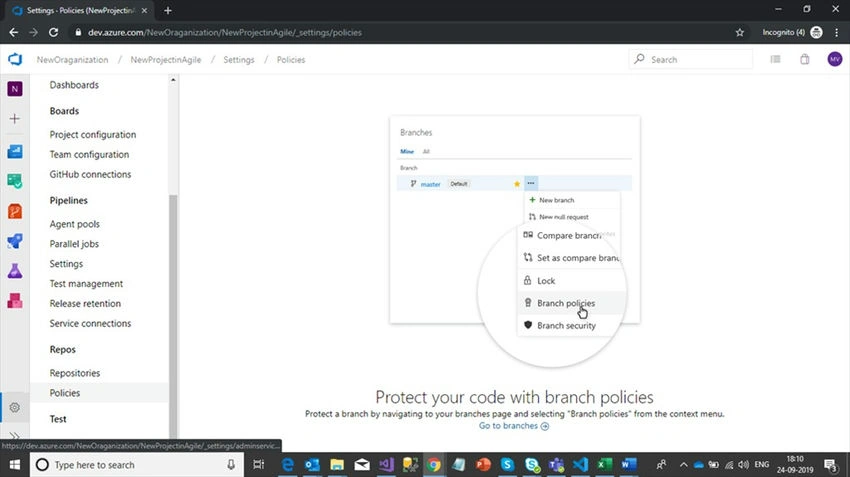The image size is (850, 477).
Task: Follow the Go to branches link
Action: click(x=513, y=426)
